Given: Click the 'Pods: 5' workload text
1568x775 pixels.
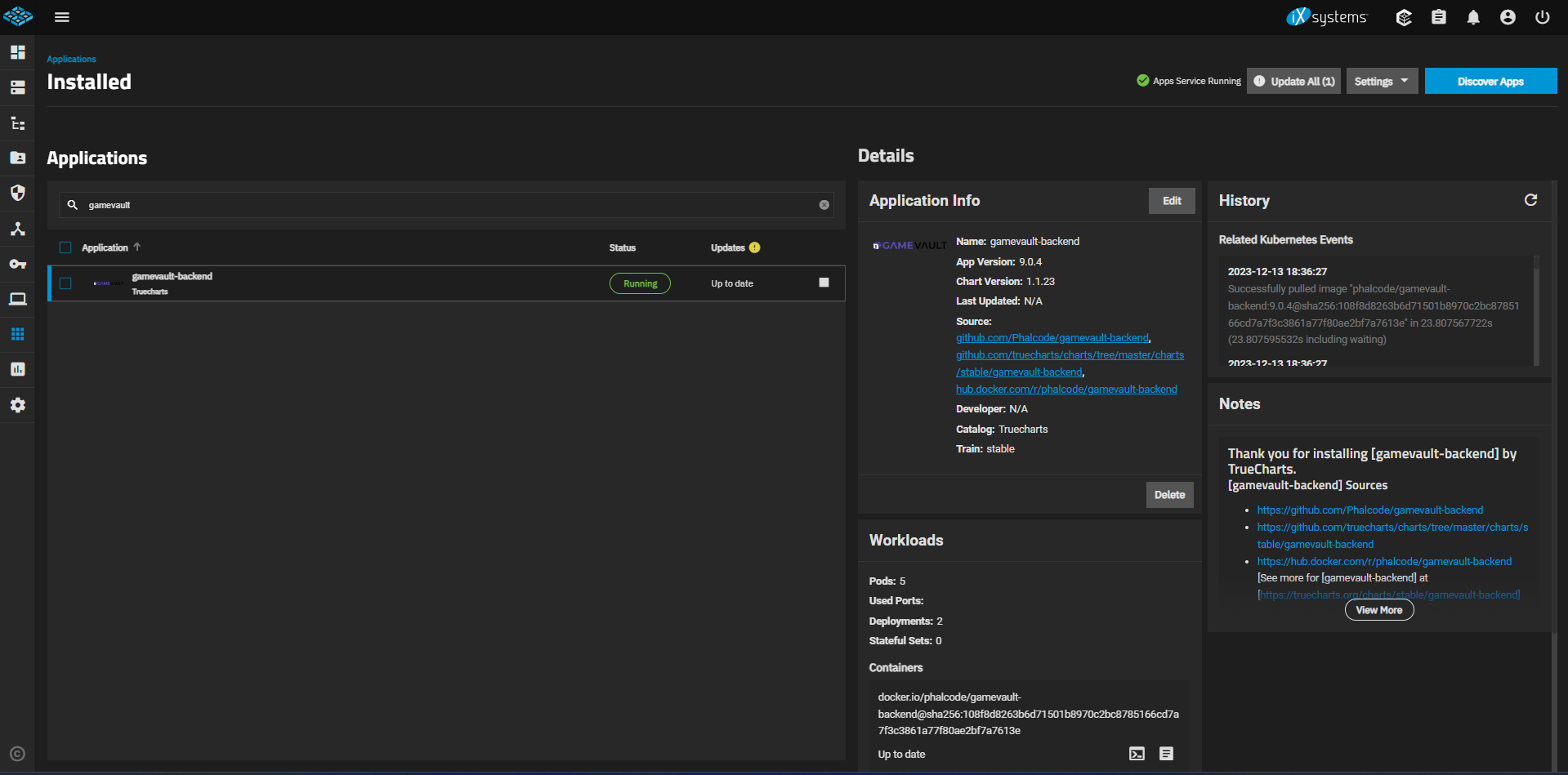Looking at the screenshot, I should 887,581.
